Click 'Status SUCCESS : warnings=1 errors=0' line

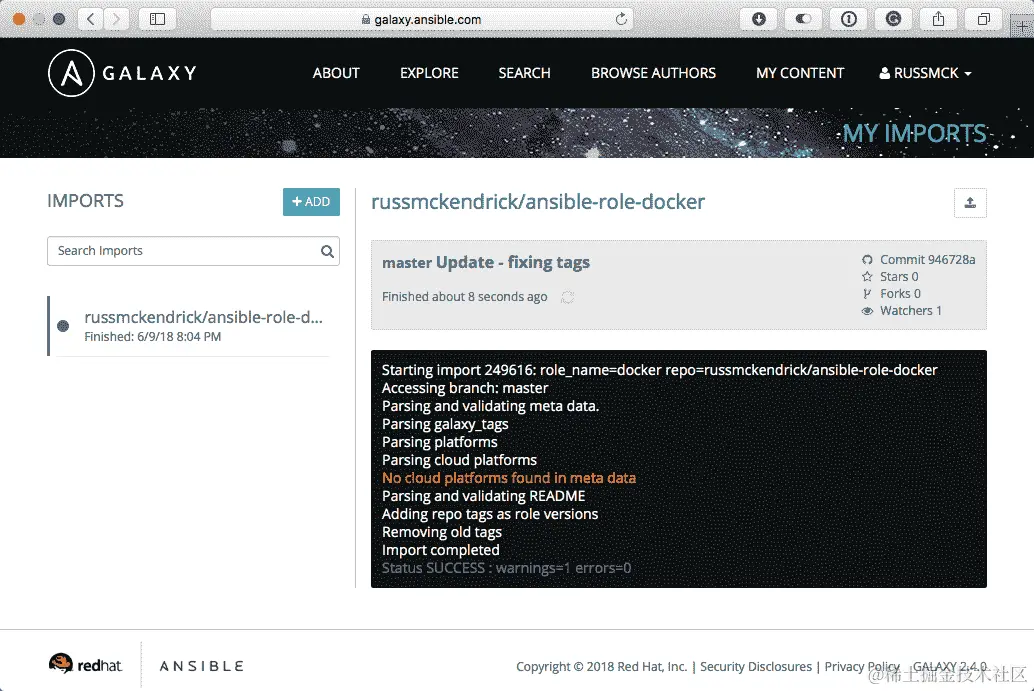[x=506, y=568]
